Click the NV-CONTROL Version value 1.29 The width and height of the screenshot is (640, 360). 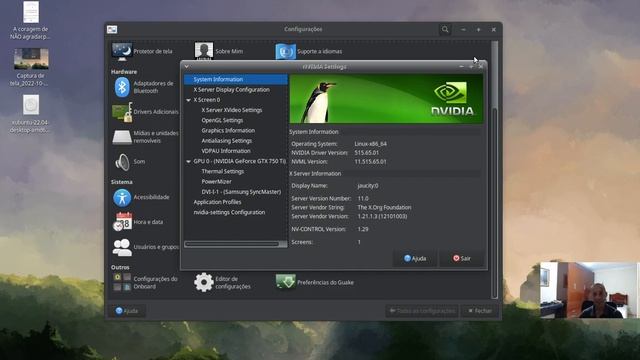[x=363, y=229]
